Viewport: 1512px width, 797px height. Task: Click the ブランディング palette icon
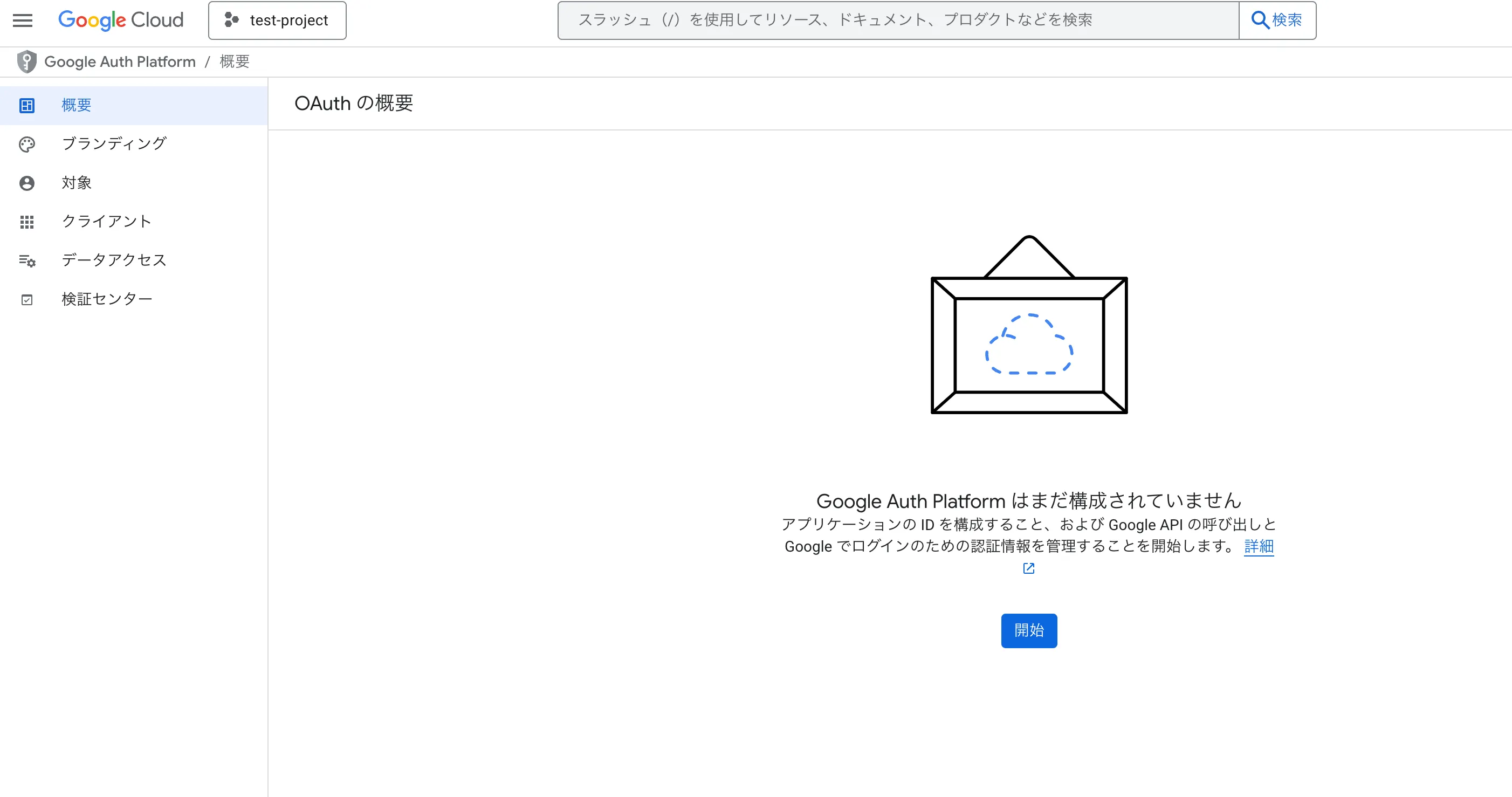click(x=27, y=145)
